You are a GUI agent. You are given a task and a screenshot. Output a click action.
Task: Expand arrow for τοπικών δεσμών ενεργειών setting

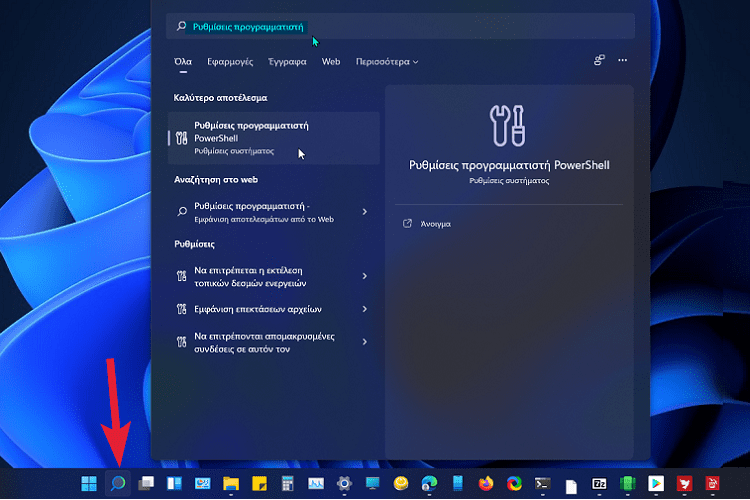tap(364, 276)
